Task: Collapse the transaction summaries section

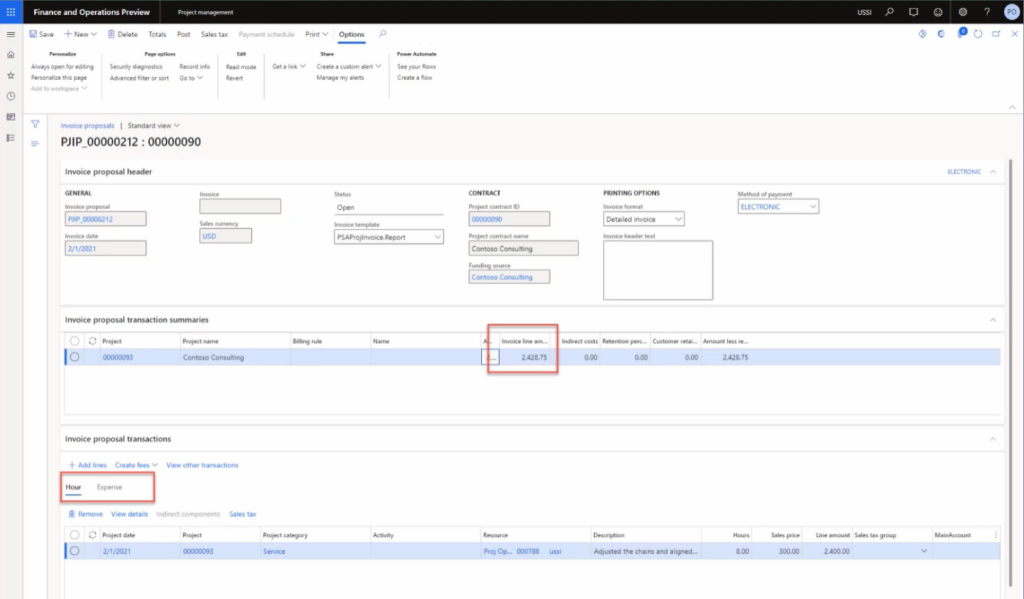Action: pos(993,320)
